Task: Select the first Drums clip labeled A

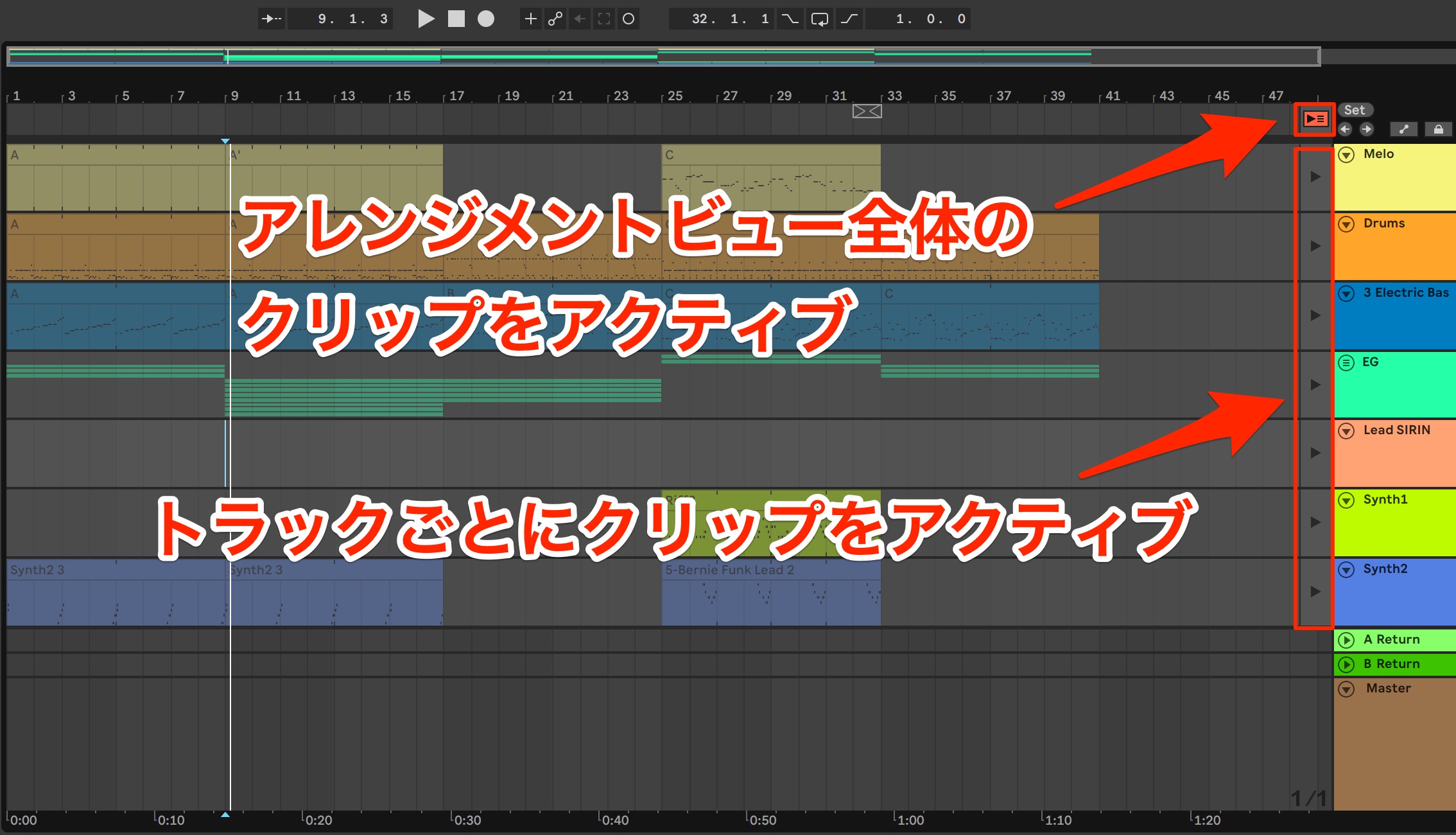Action: pyautogui.click(x=116, y=247)
